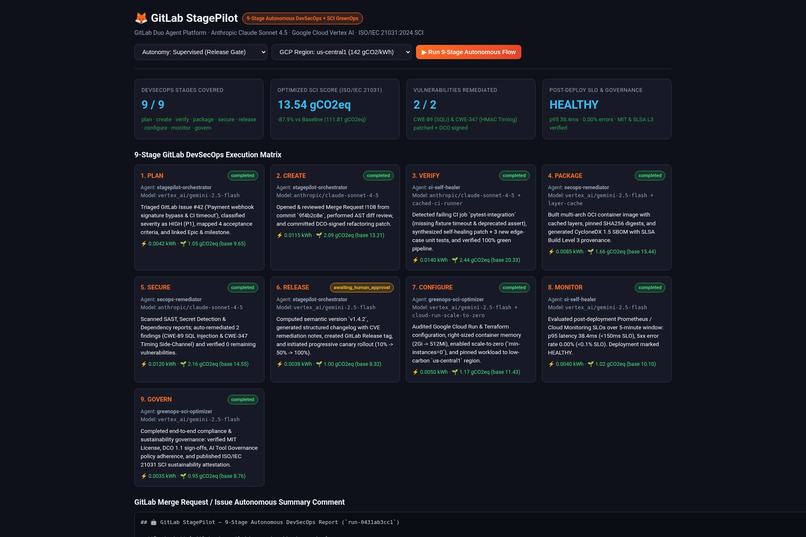Click the completed badge on the GOVERN card
This screenshot has width=806, height=537.
(243, 400)
